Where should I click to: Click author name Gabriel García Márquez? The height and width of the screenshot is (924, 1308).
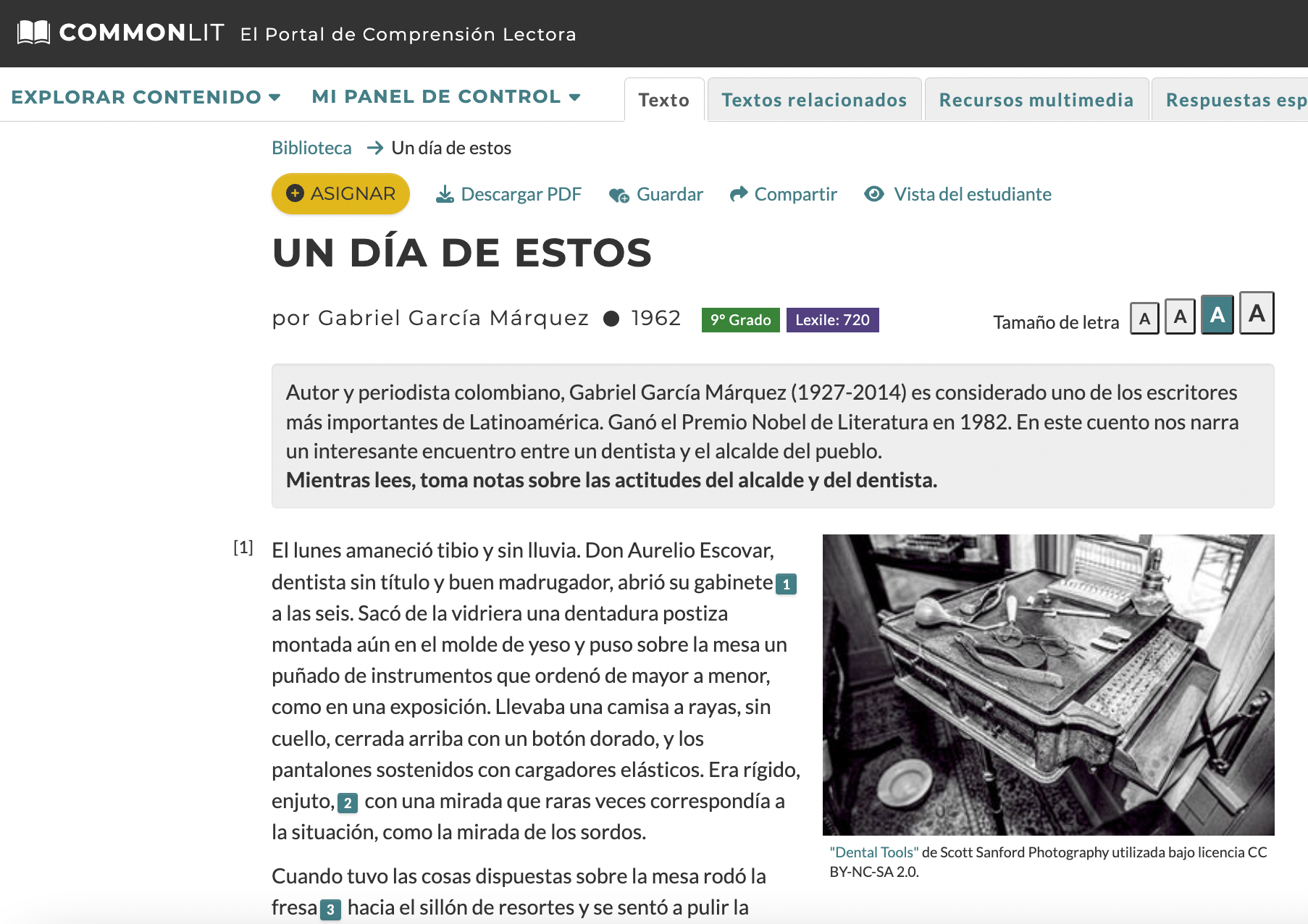[453, 318]
